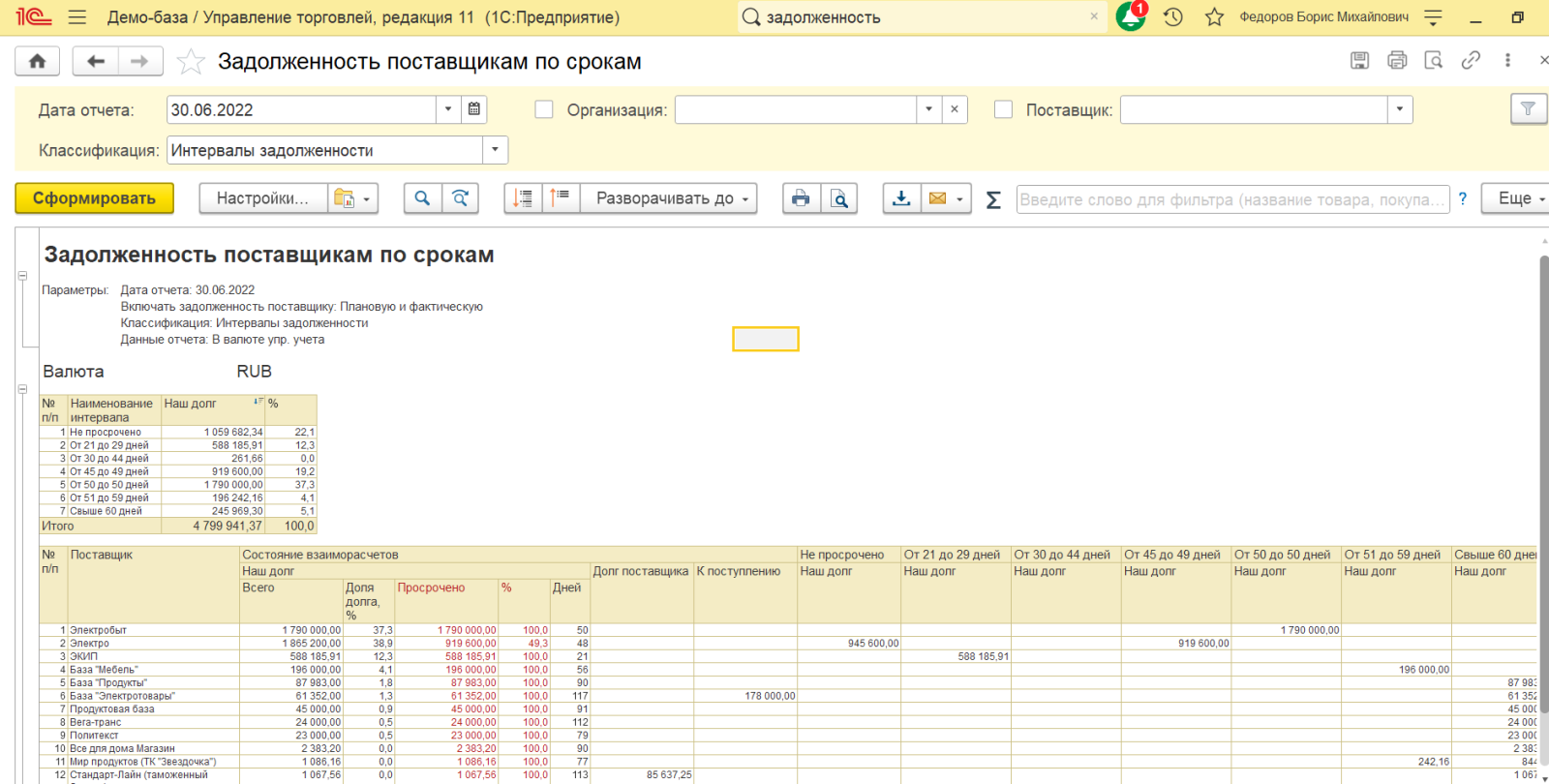The image size is (1549, 784).
Task: Tick the Поставщик checkbox
Action: point(1004,109)
